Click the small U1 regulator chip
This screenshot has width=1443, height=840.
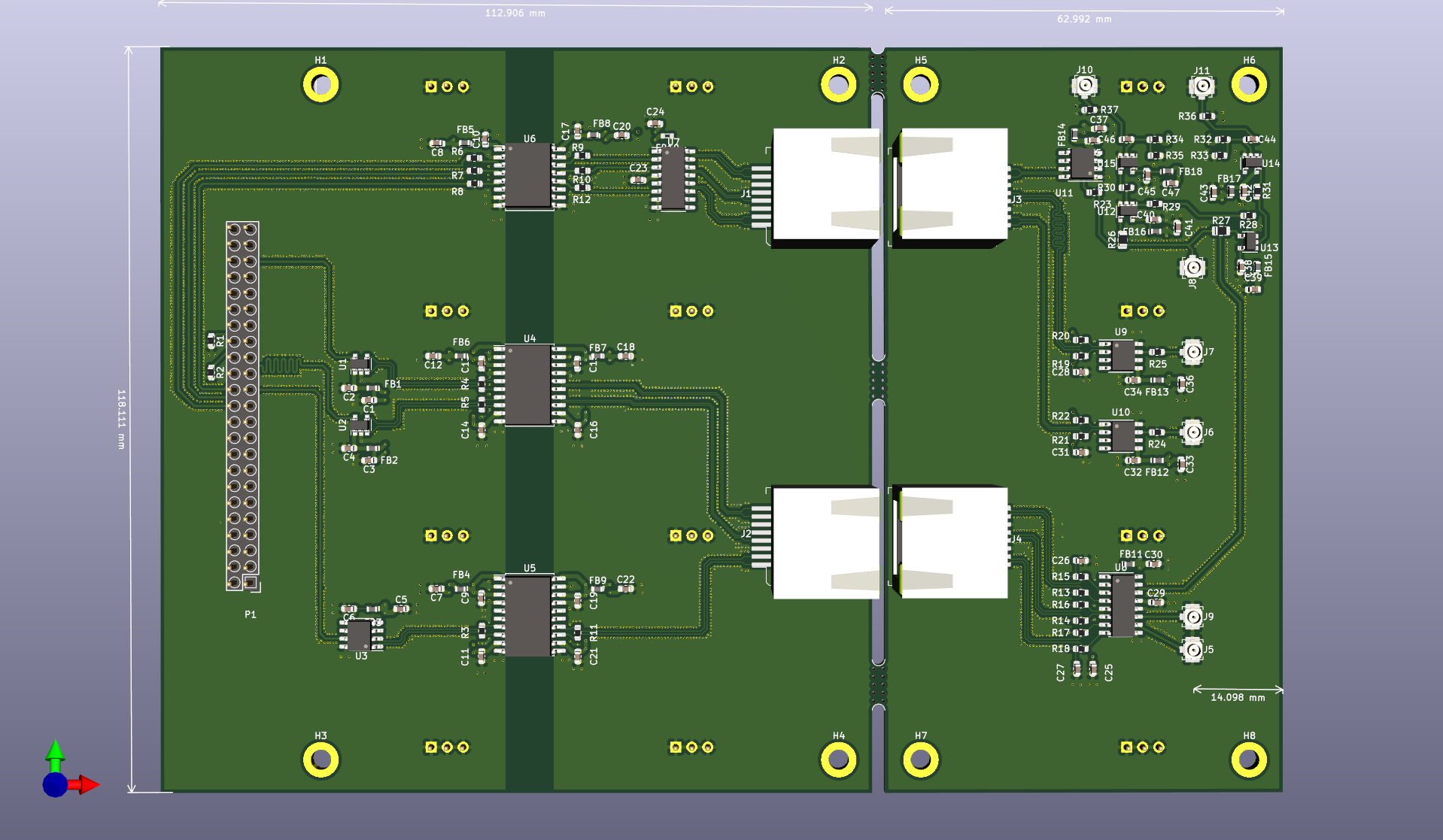coord(360,364)
